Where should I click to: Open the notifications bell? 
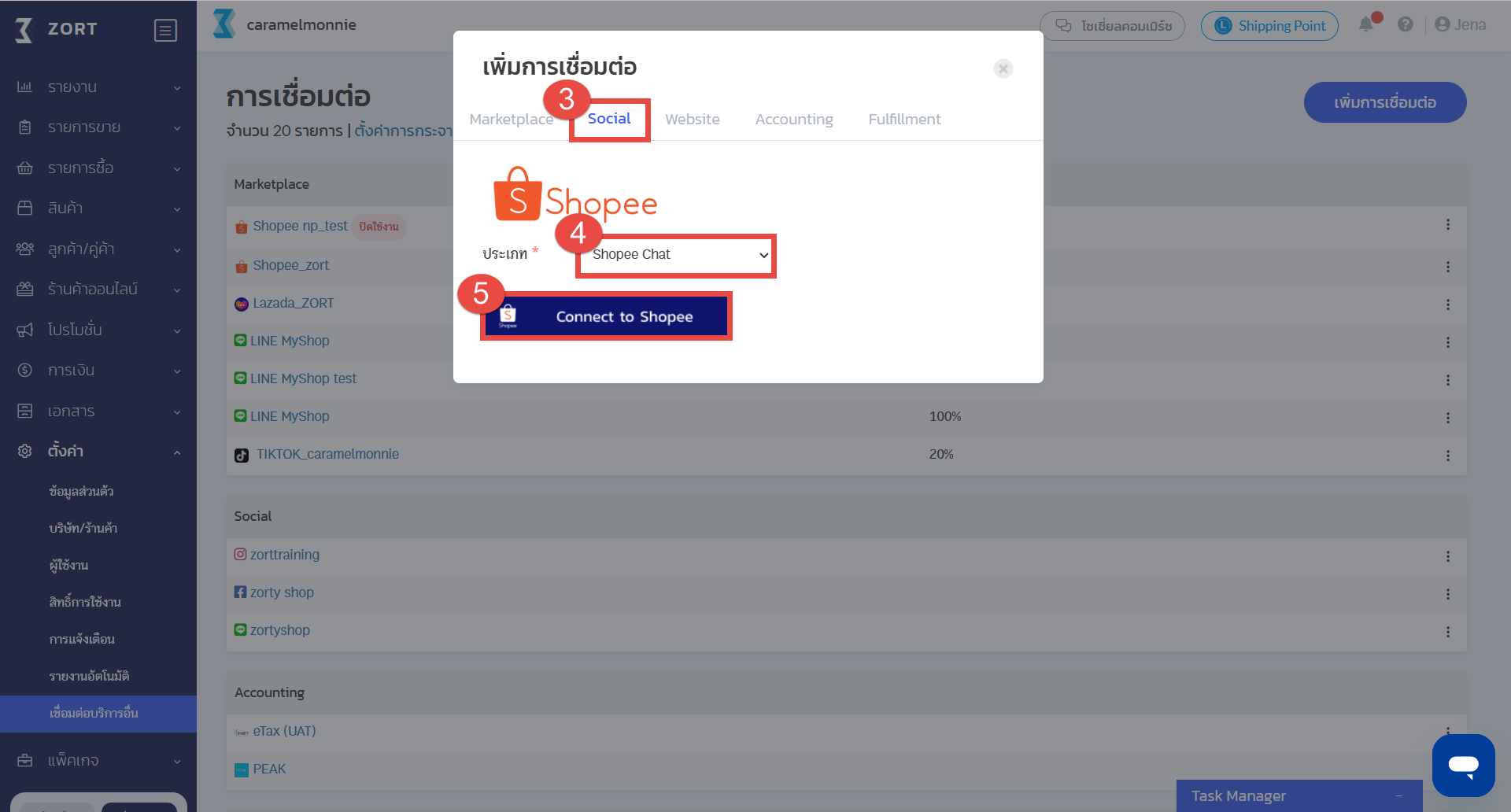click(x=1366, y=24)
